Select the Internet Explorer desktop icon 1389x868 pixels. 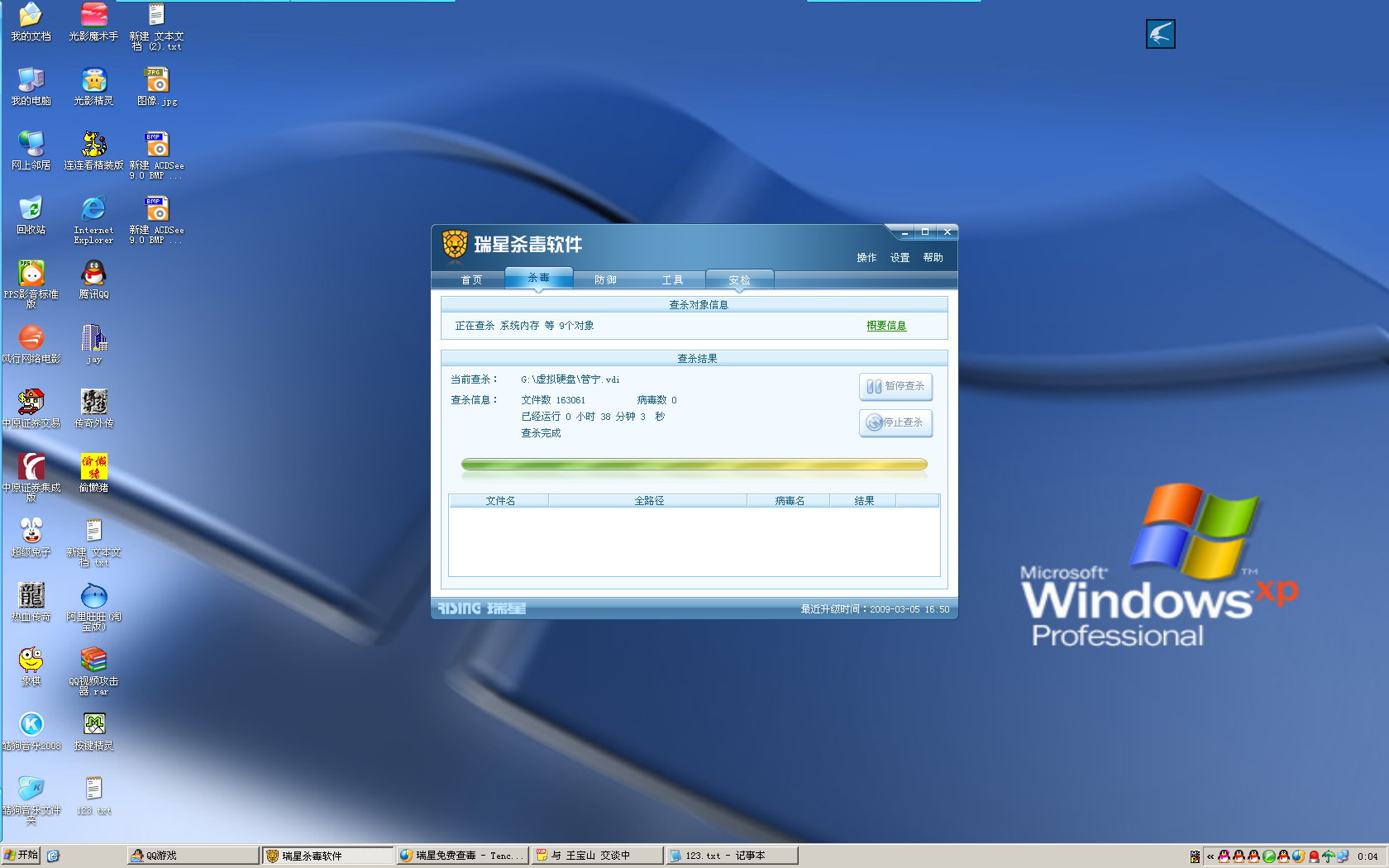(x=93, y=220)
